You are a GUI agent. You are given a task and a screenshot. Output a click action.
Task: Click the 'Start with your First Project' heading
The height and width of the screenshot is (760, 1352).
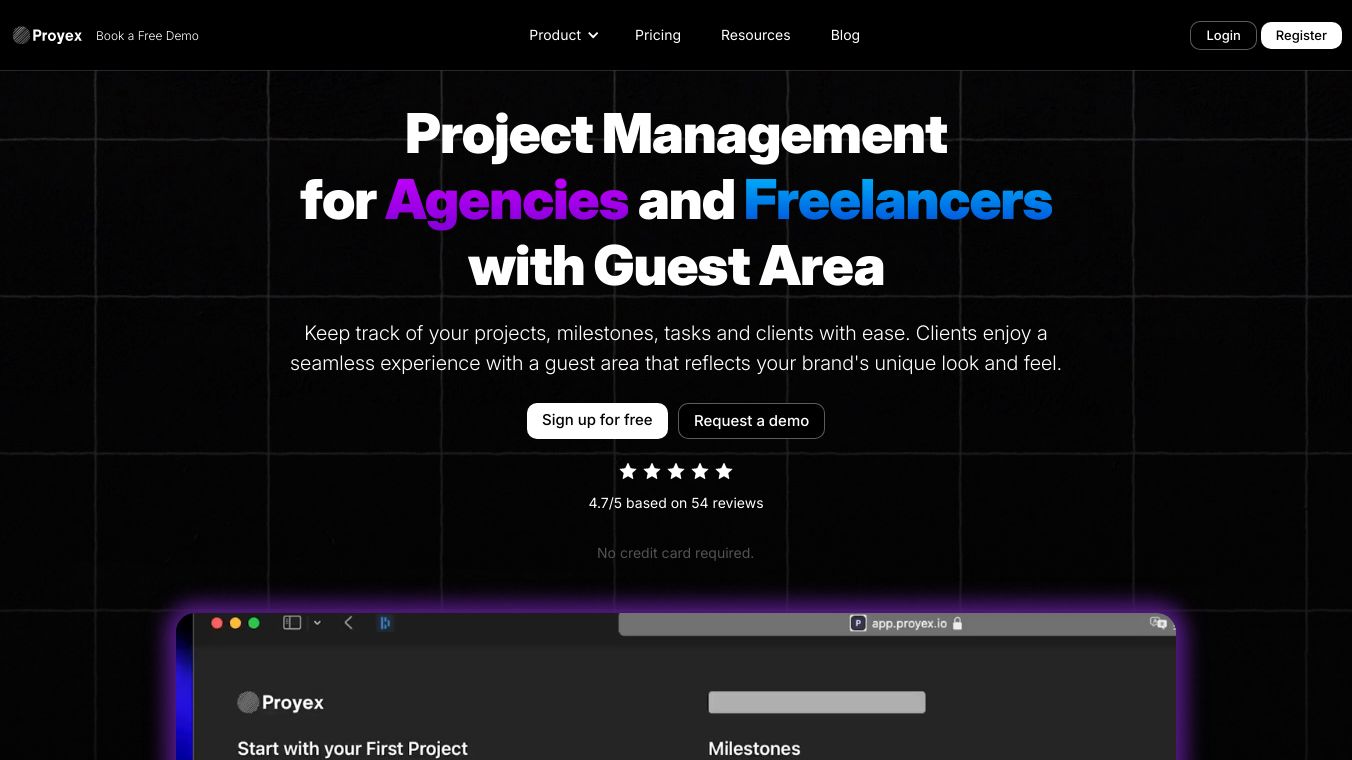tap(352, 748)
